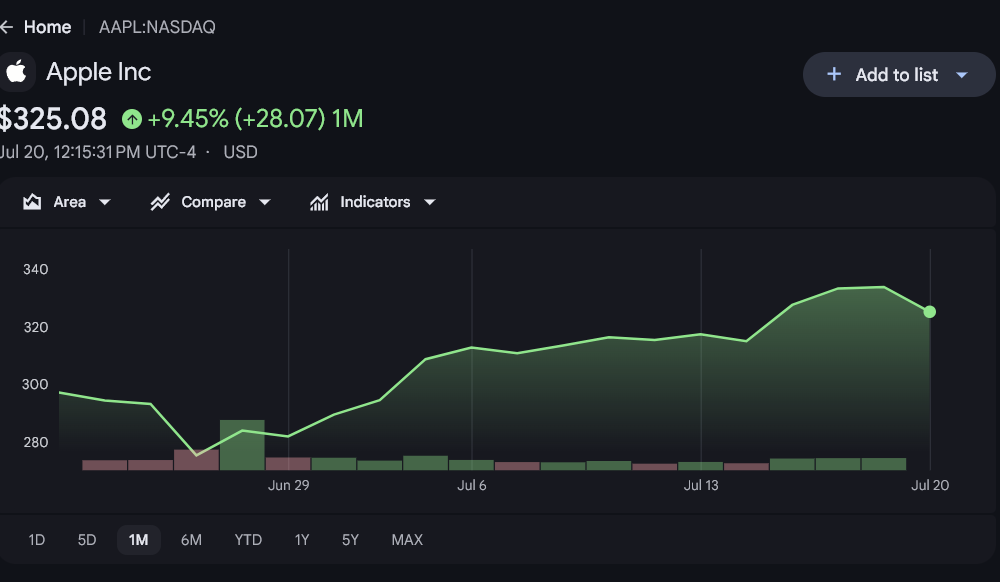This screenshot has height=582, width=1000.
Task: Expand the Indicators dropdown arrow
Action: [430, 202]
